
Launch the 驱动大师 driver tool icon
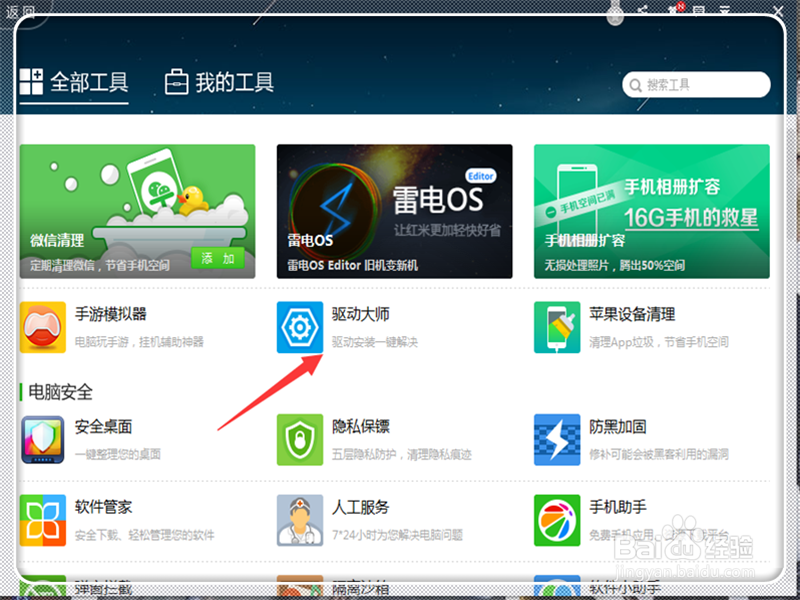300,327
